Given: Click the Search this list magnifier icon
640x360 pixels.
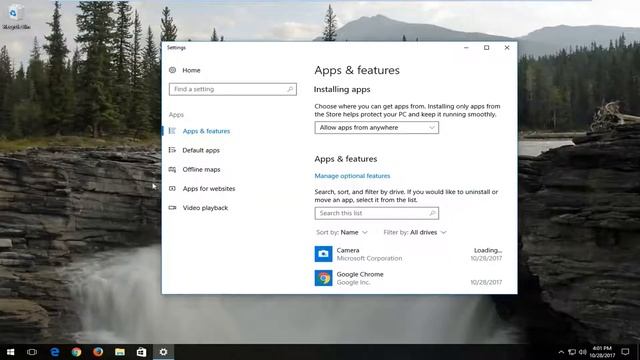Looking at the screenshot, I should pos(432,213).
